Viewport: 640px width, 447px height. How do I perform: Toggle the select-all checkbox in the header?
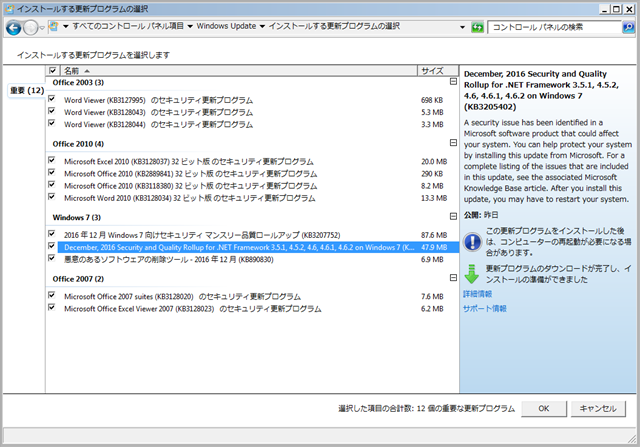point(53,71)
